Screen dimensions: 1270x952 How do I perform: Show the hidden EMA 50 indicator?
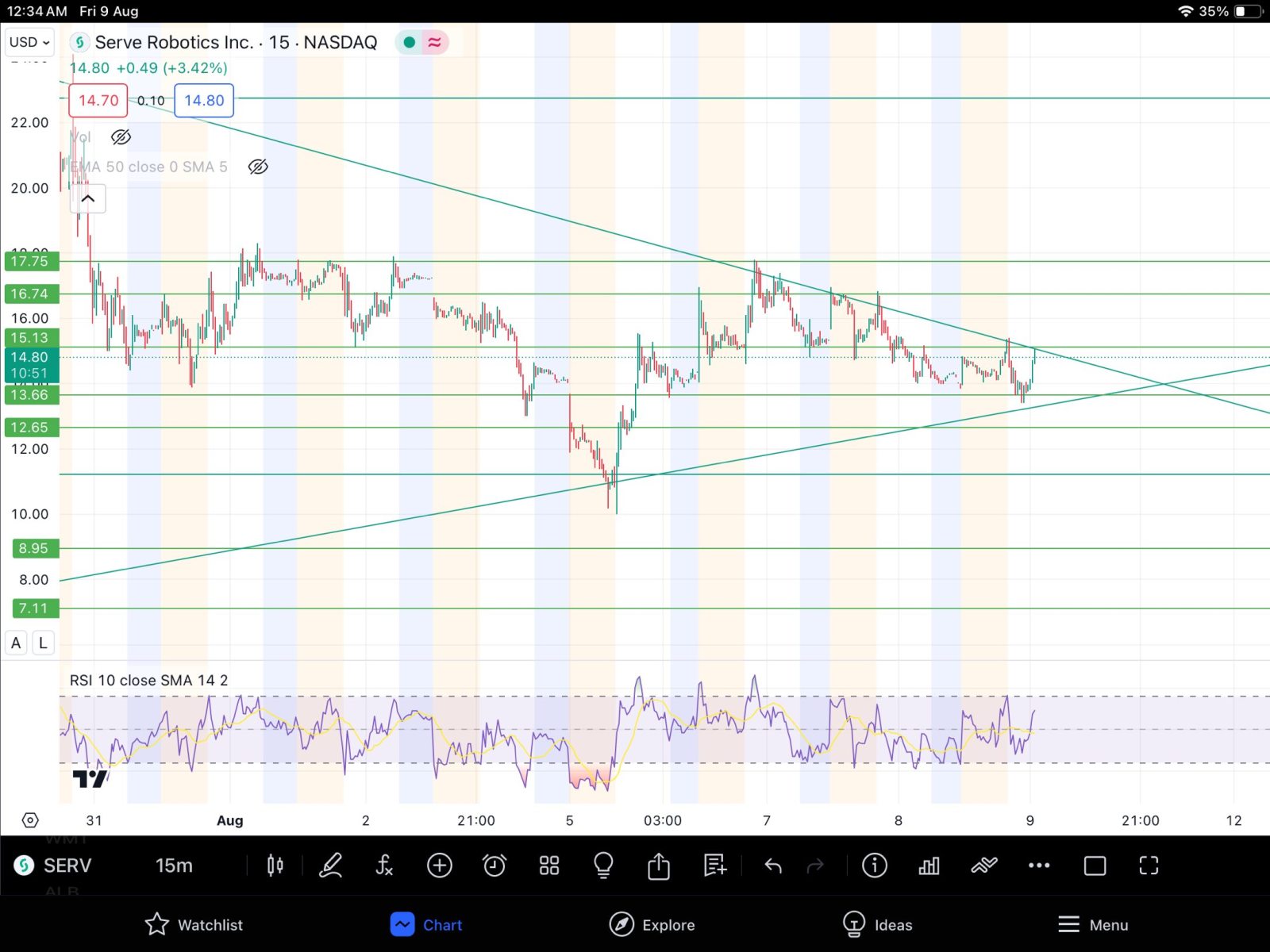point(258,167)
